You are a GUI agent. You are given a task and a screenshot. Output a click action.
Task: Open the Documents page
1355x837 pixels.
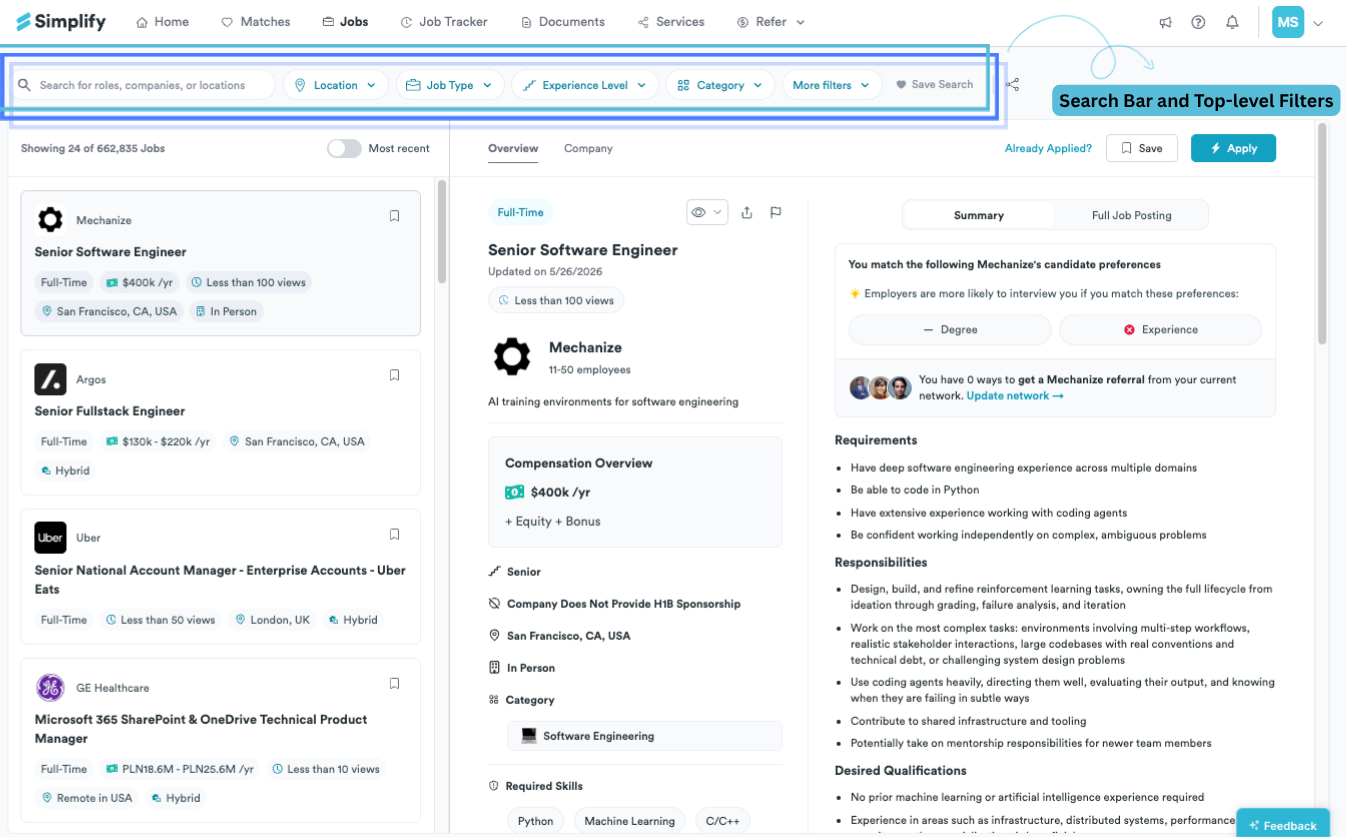tap(563, 22)
